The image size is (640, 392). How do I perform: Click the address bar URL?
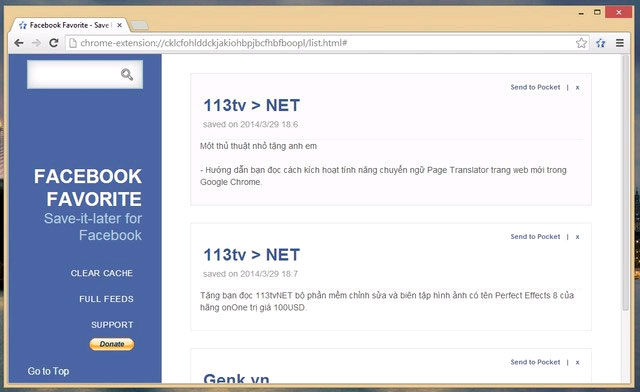(213, 43)
